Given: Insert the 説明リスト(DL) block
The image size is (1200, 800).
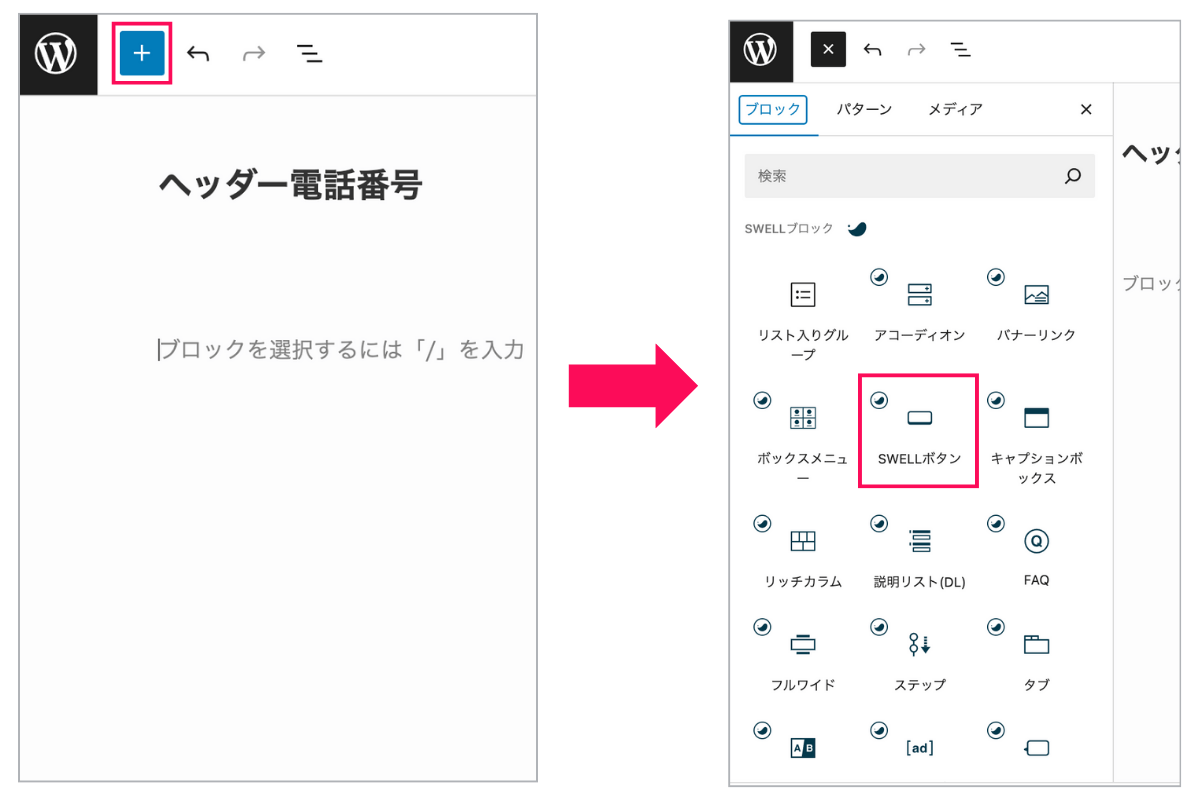Looking at the screenshot, I should point(919,554).
